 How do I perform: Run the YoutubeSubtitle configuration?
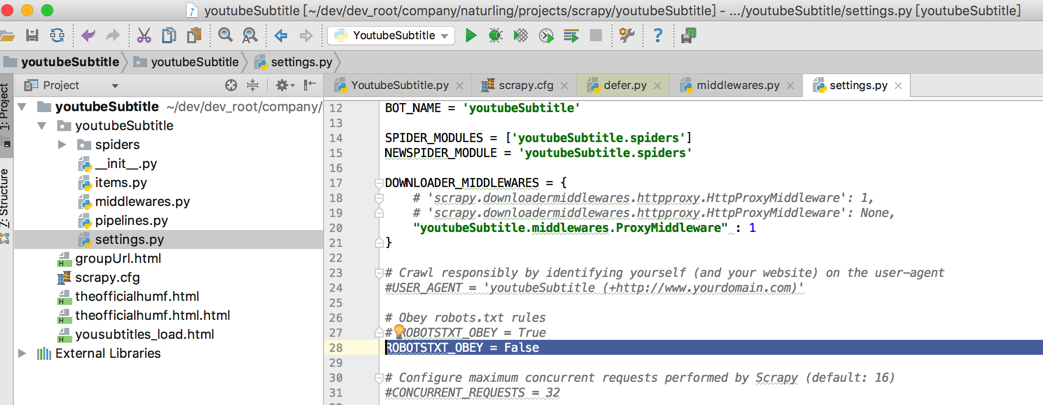click(471, 36)
